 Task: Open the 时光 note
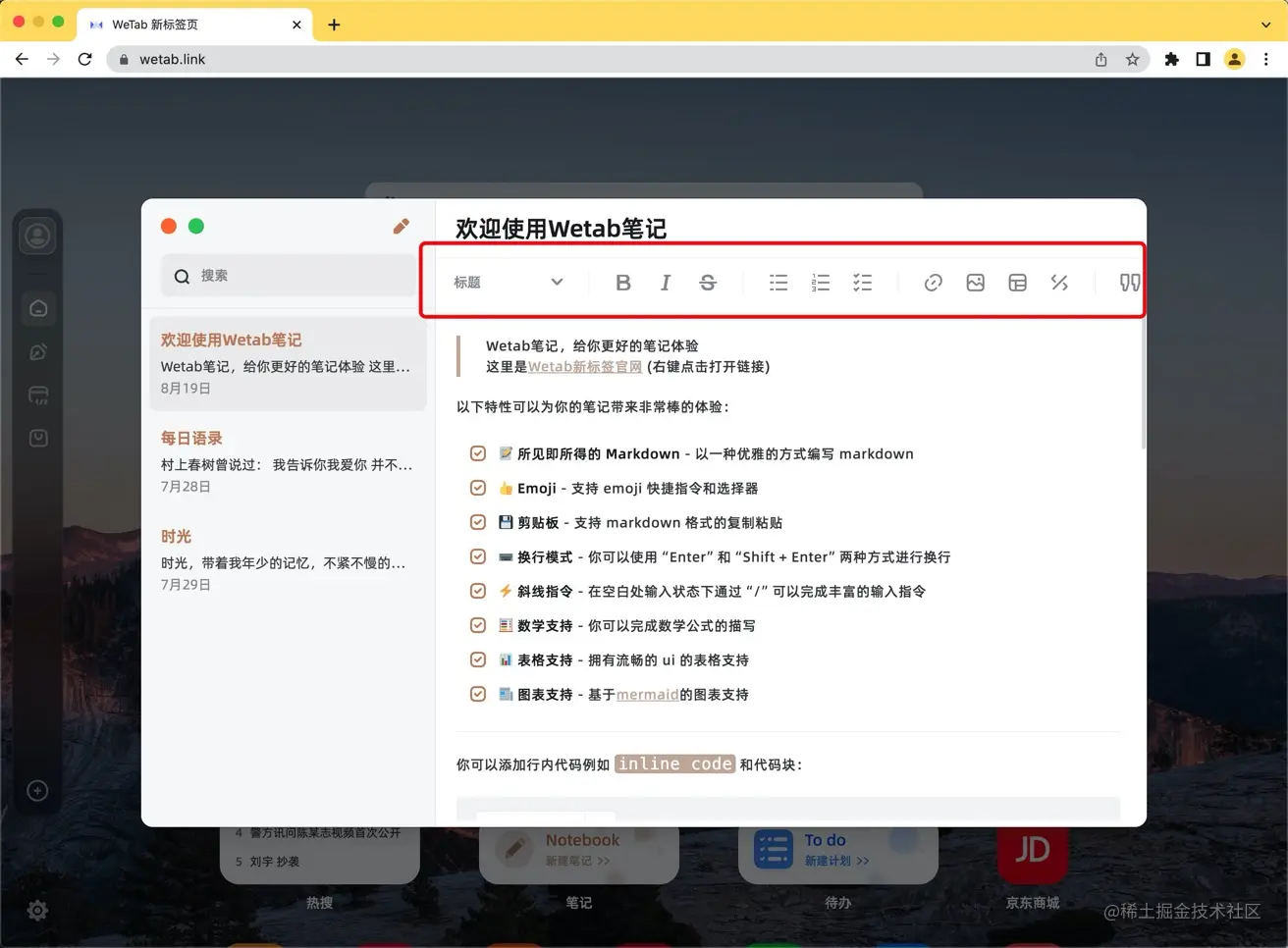289,559
